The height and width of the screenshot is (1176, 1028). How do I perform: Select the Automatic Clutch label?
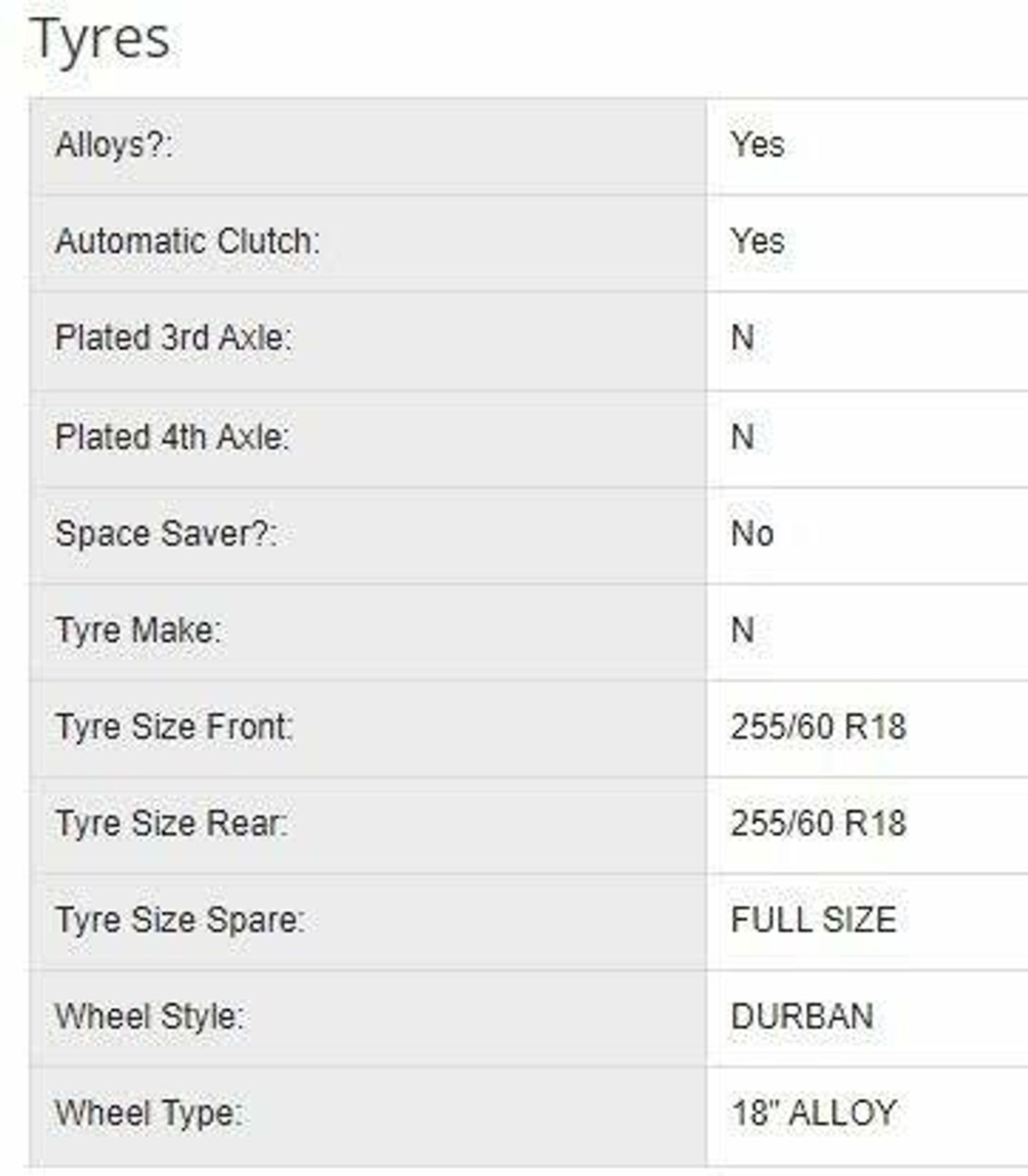pyautogui.click(x=188, y=241)
